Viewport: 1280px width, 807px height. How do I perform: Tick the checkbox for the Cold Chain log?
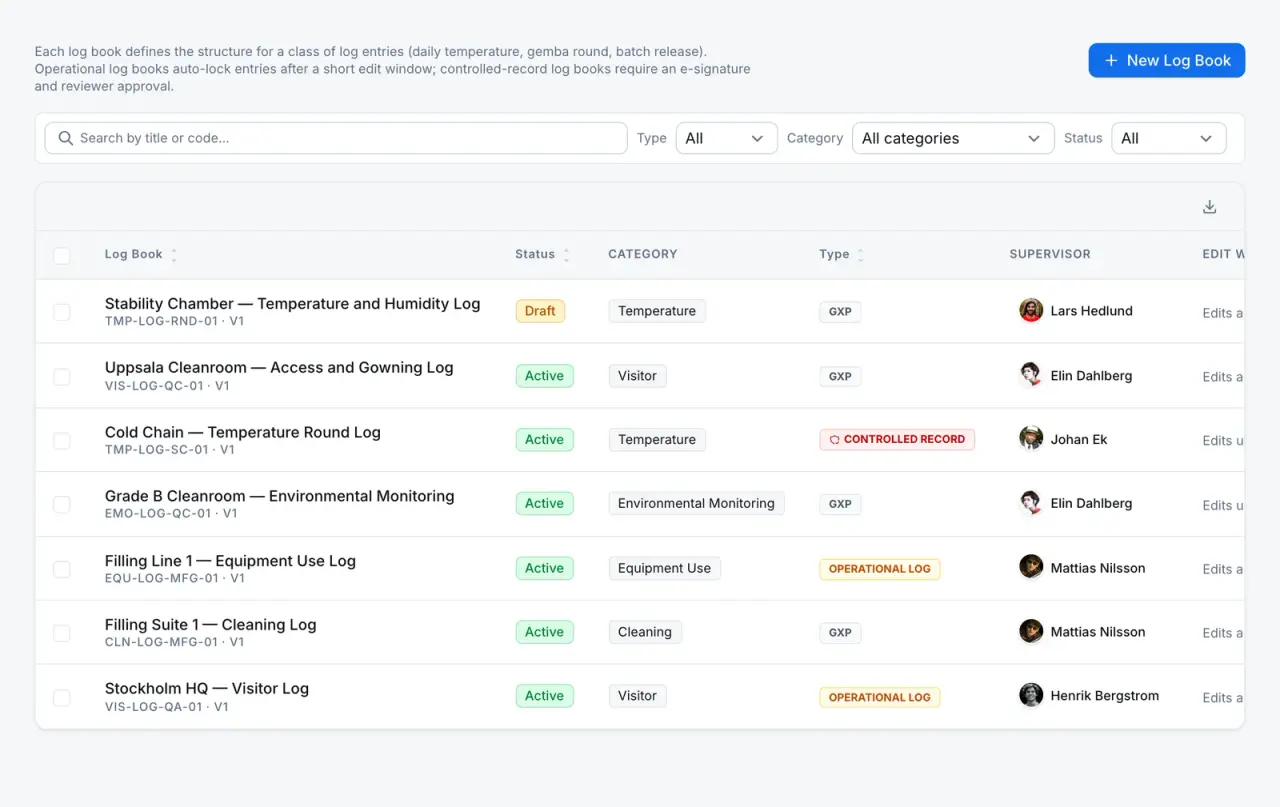pyautogui.click(x=62, y=441)
